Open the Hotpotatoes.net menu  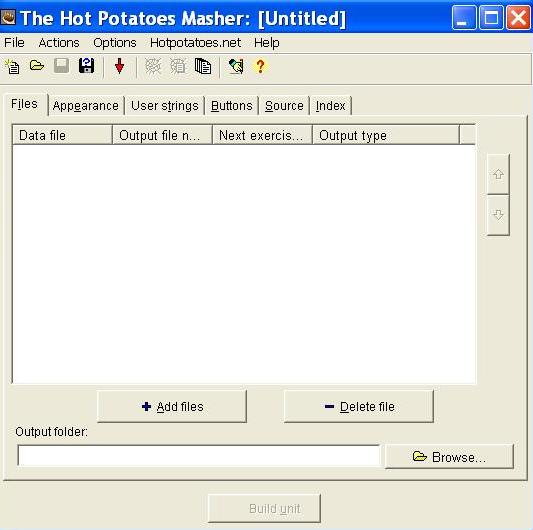pos(195,43)
